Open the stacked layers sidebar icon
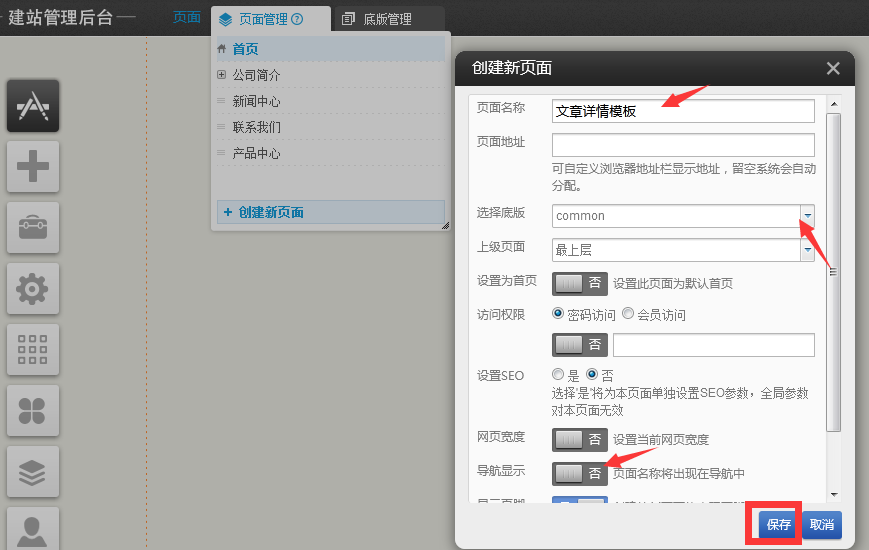869x550 pixels. [33, 471]
